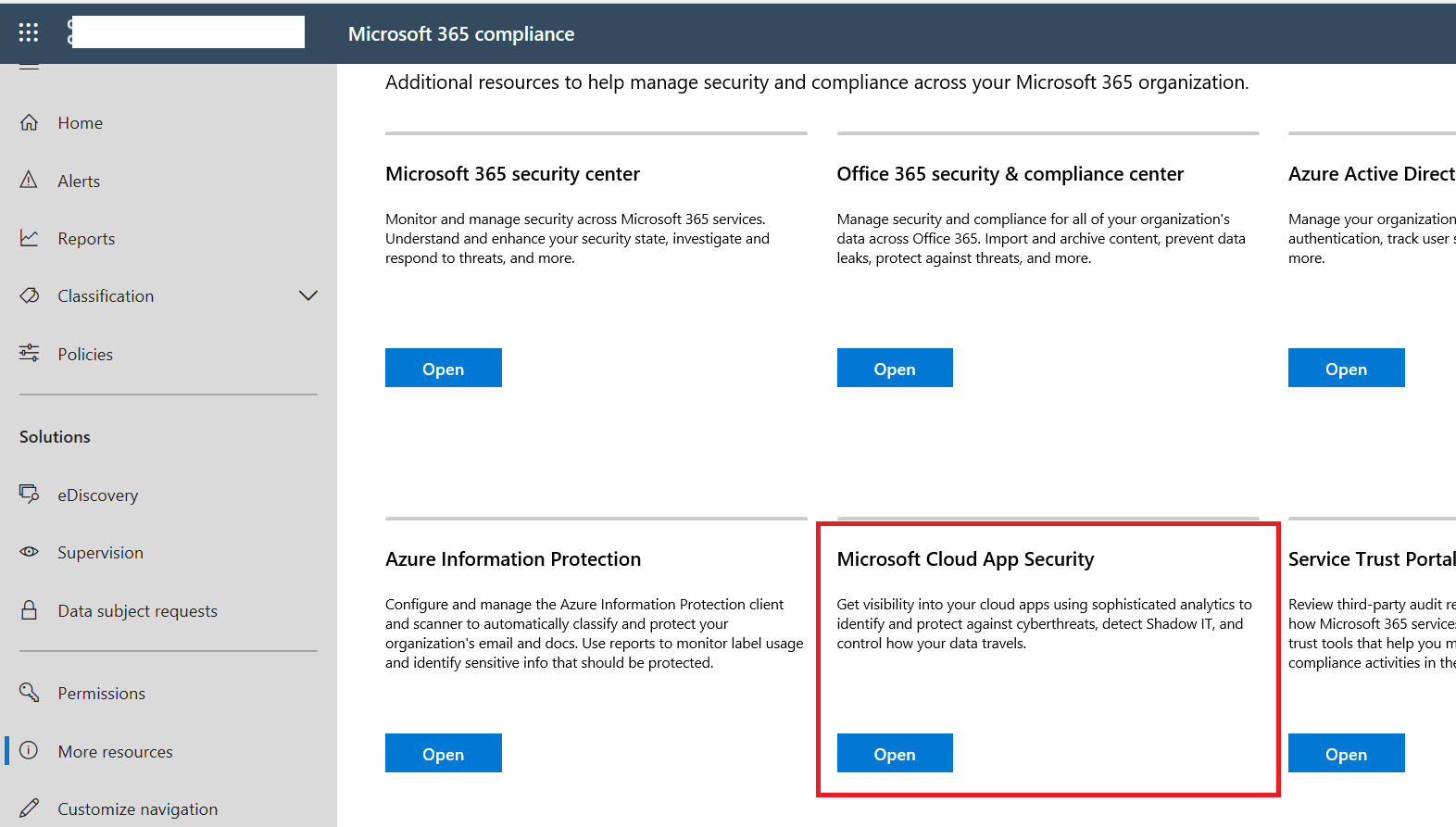Click the Alerts warning triangle icon

point(30,180)
